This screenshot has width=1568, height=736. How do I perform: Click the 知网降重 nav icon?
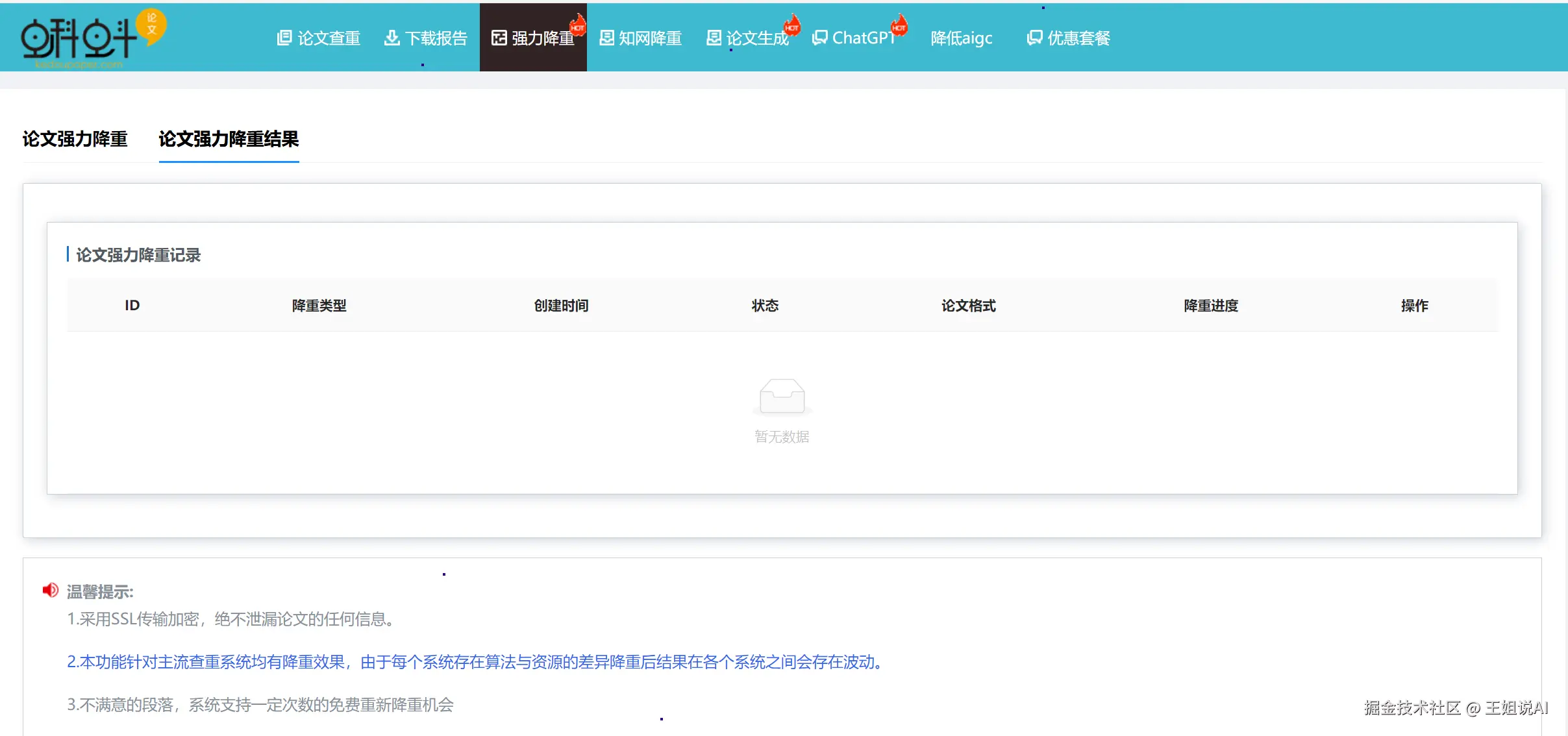pos(606,38)
